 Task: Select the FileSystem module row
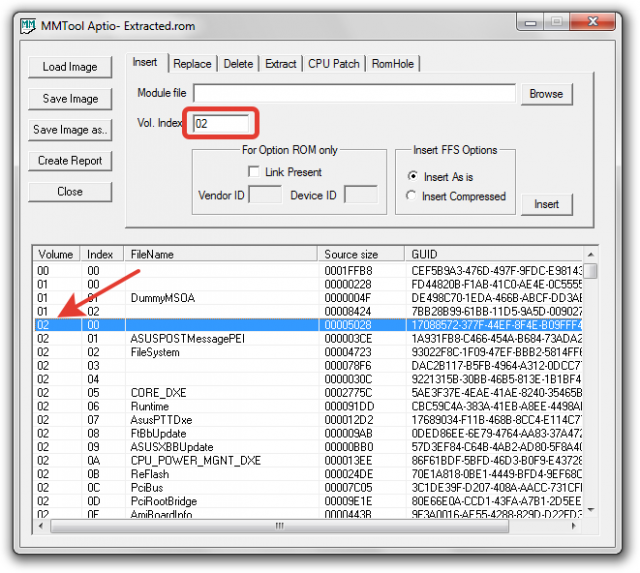tap(308, 352)
